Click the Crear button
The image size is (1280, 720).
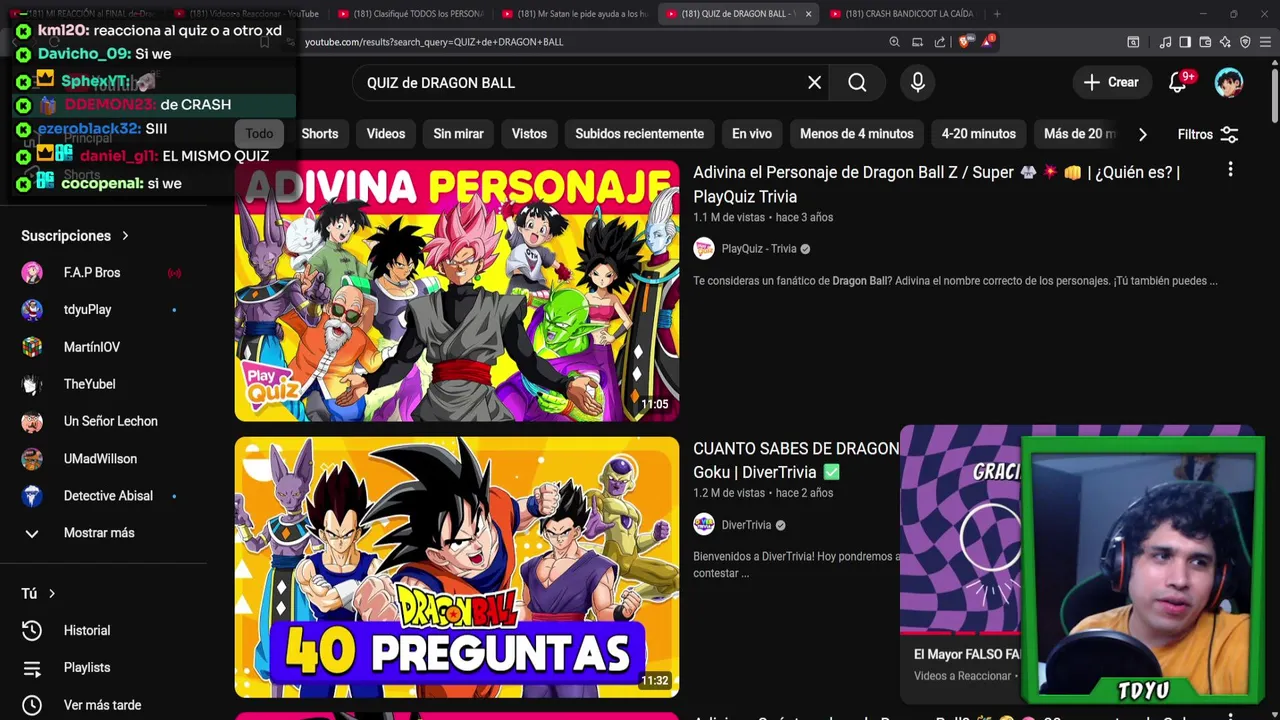(x=1111, y=83)
